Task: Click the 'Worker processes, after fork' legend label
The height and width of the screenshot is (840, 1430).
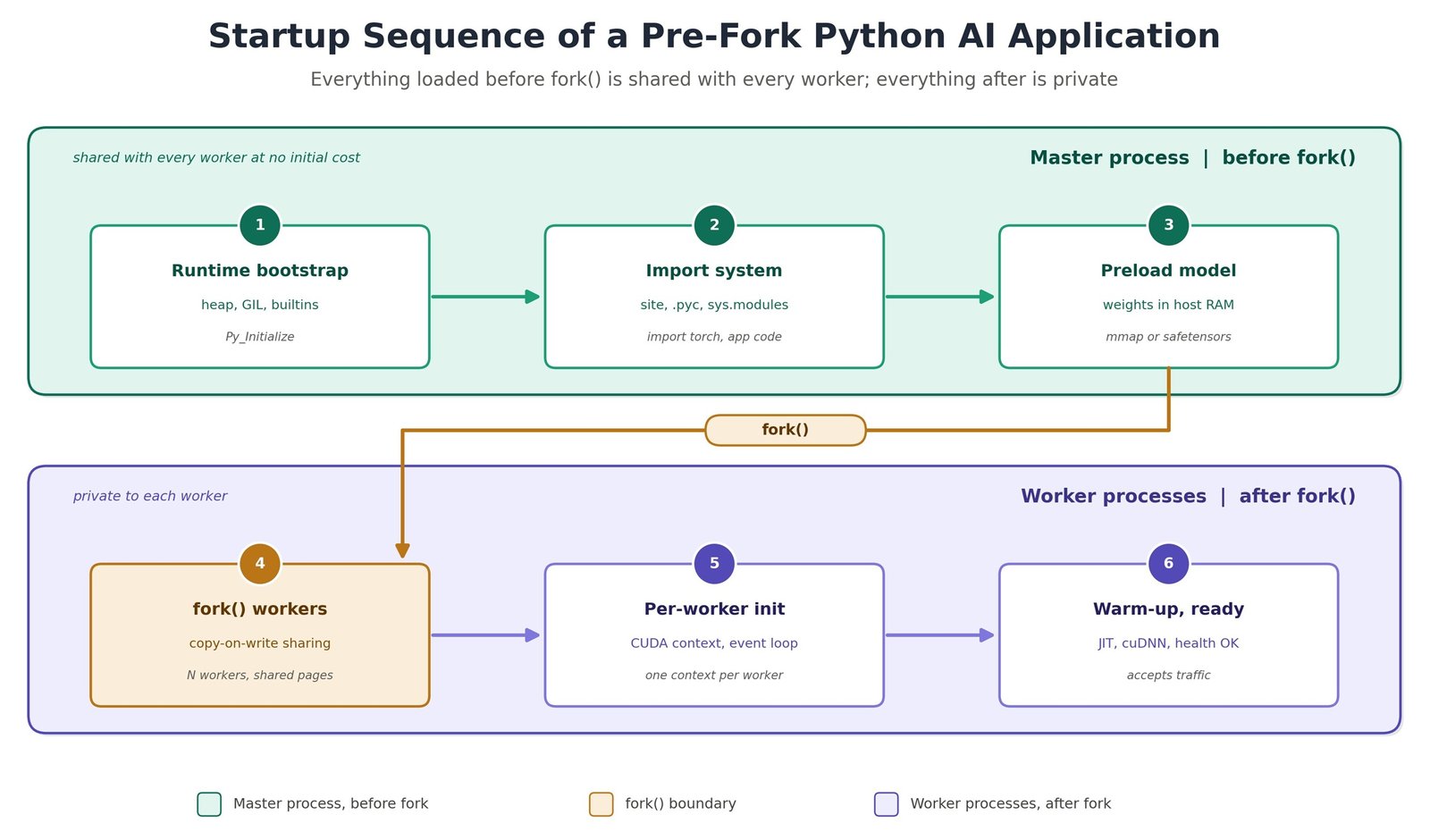Action: pyautogui.click(x=1011, y=804)
